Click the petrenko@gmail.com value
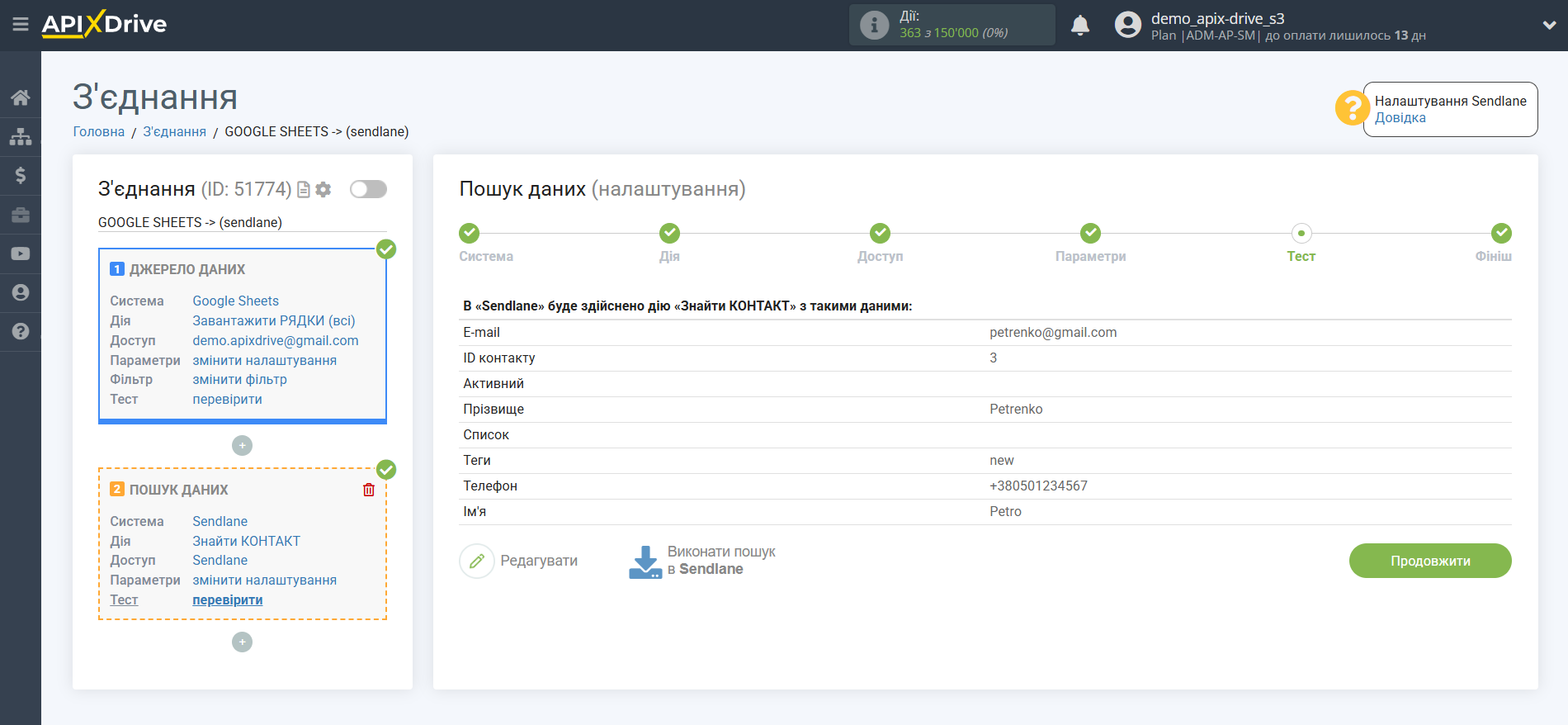The image size is (1568, 725). point(1053,333)
